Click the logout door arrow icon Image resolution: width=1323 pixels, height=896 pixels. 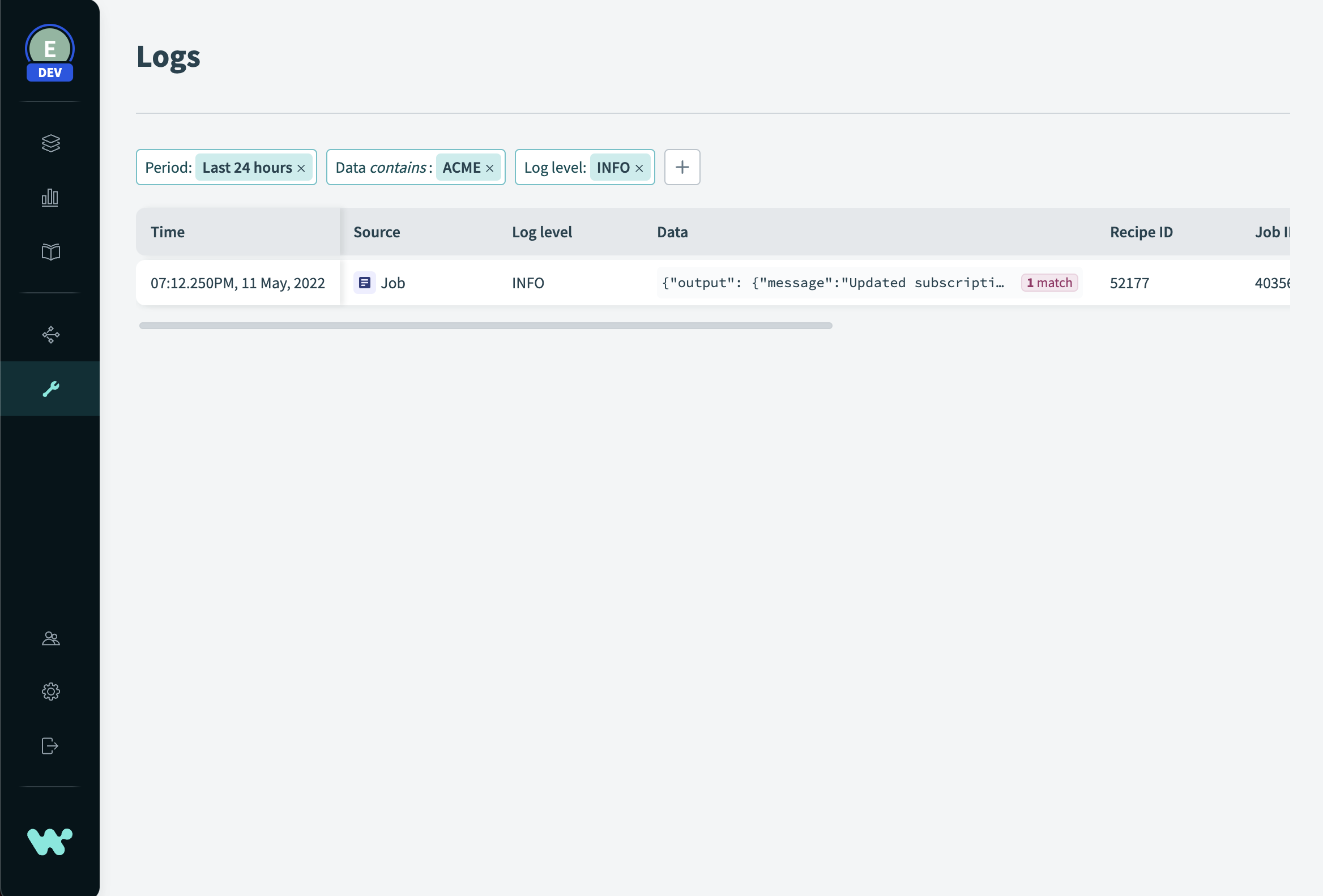pos(50,746)
